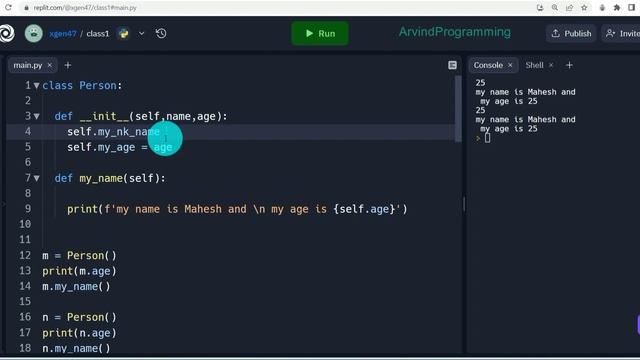The width and height of the screenshot is (640, 360).
Task: Toggle the editor pane layout icon
Action: click(x=452, y=65)
